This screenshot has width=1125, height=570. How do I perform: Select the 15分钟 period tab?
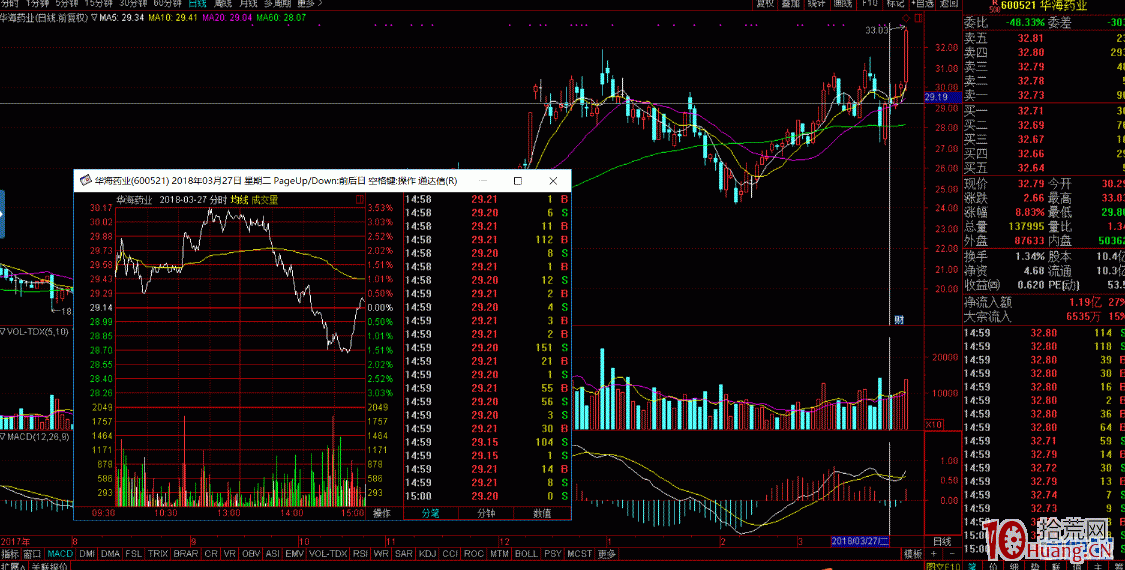[98, 3]
